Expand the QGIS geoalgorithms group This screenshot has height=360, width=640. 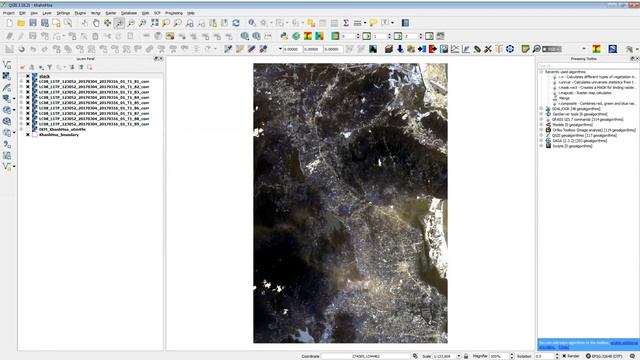tap(542, 136)
